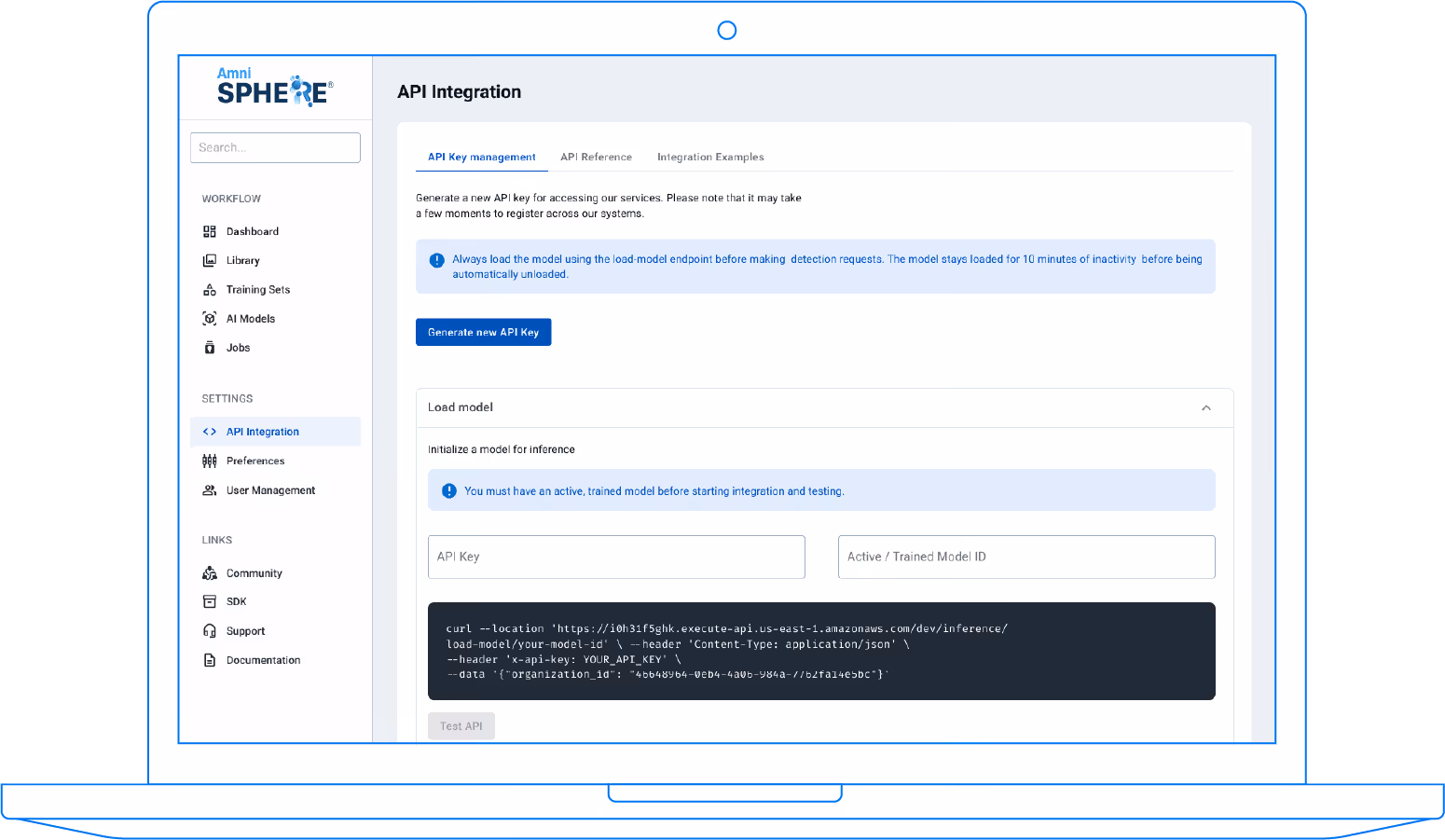Click the info icon beside trained model warning

point(448,490)
